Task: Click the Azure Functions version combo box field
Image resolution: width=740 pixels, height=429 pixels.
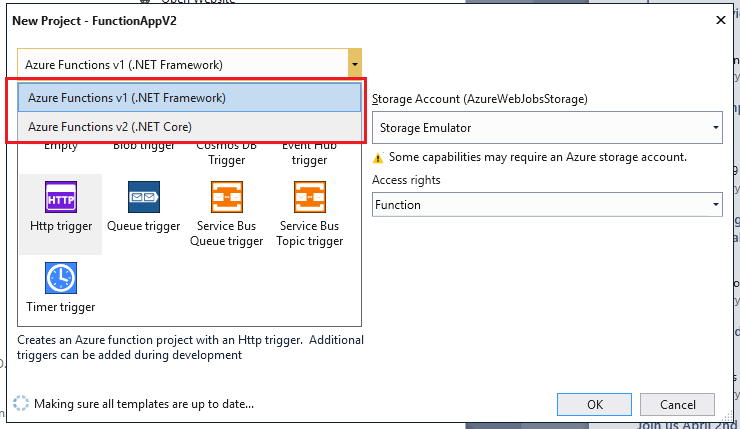Action: click(180, 66)
